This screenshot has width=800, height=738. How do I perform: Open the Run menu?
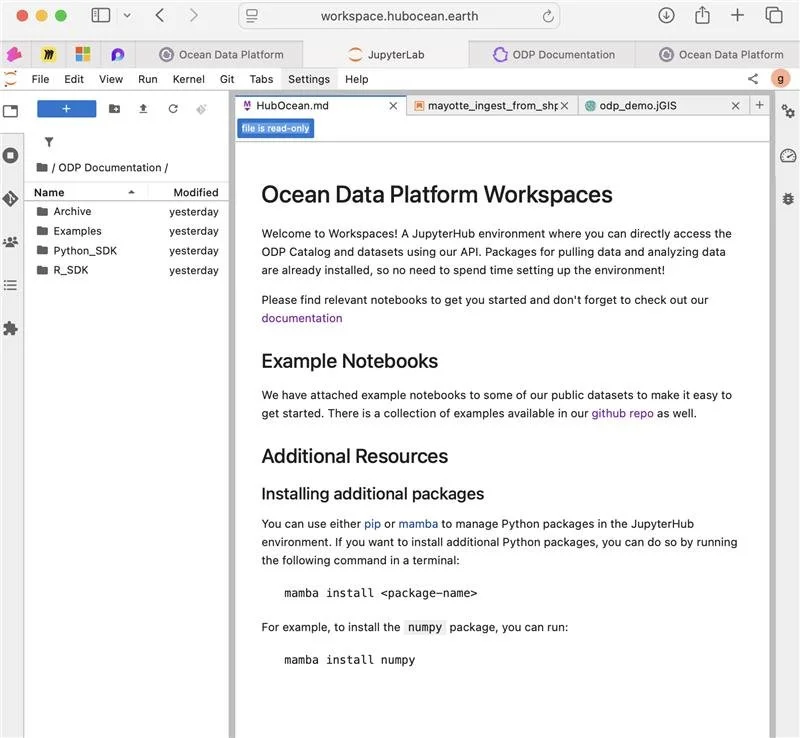click(147, 79)
